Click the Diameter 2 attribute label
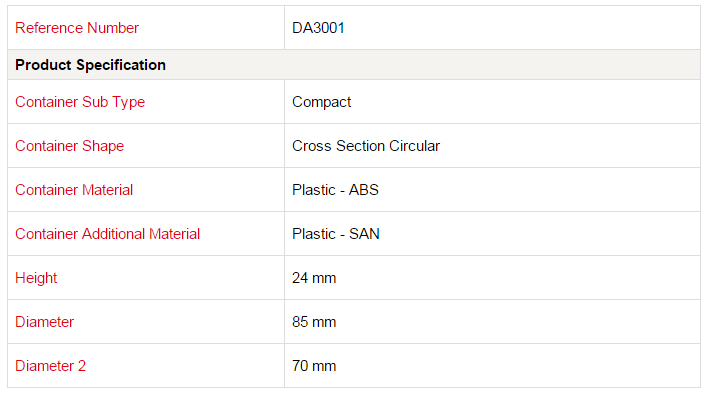706x396 pixels. pos(50,366)
